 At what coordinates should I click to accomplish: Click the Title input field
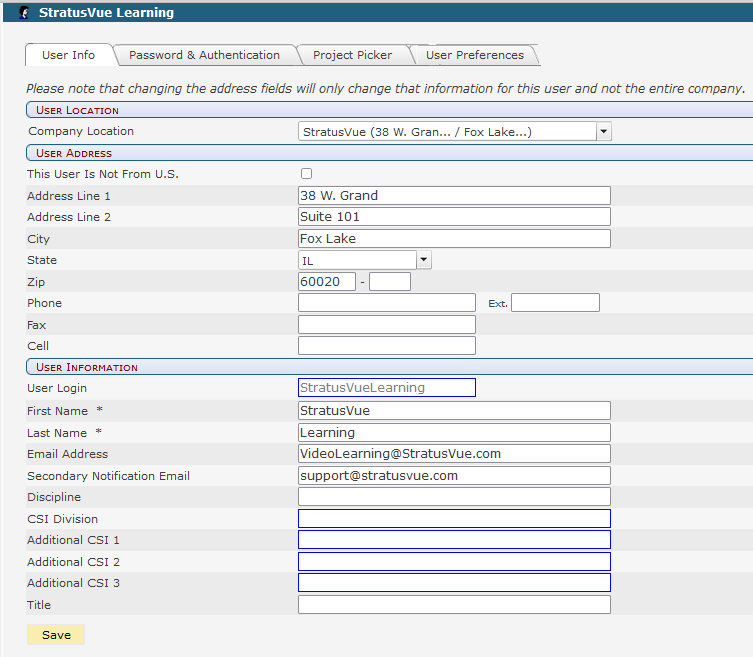(x=454, y=605)
